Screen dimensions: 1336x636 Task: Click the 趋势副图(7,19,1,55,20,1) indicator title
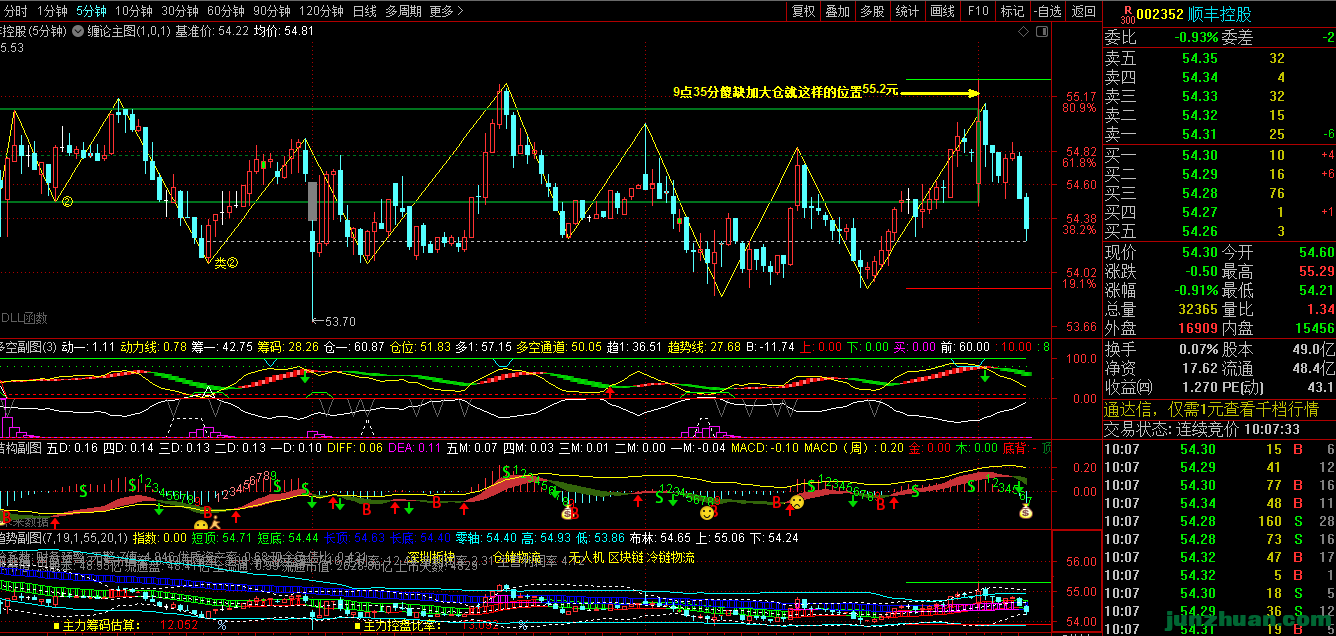click(63, 538)
